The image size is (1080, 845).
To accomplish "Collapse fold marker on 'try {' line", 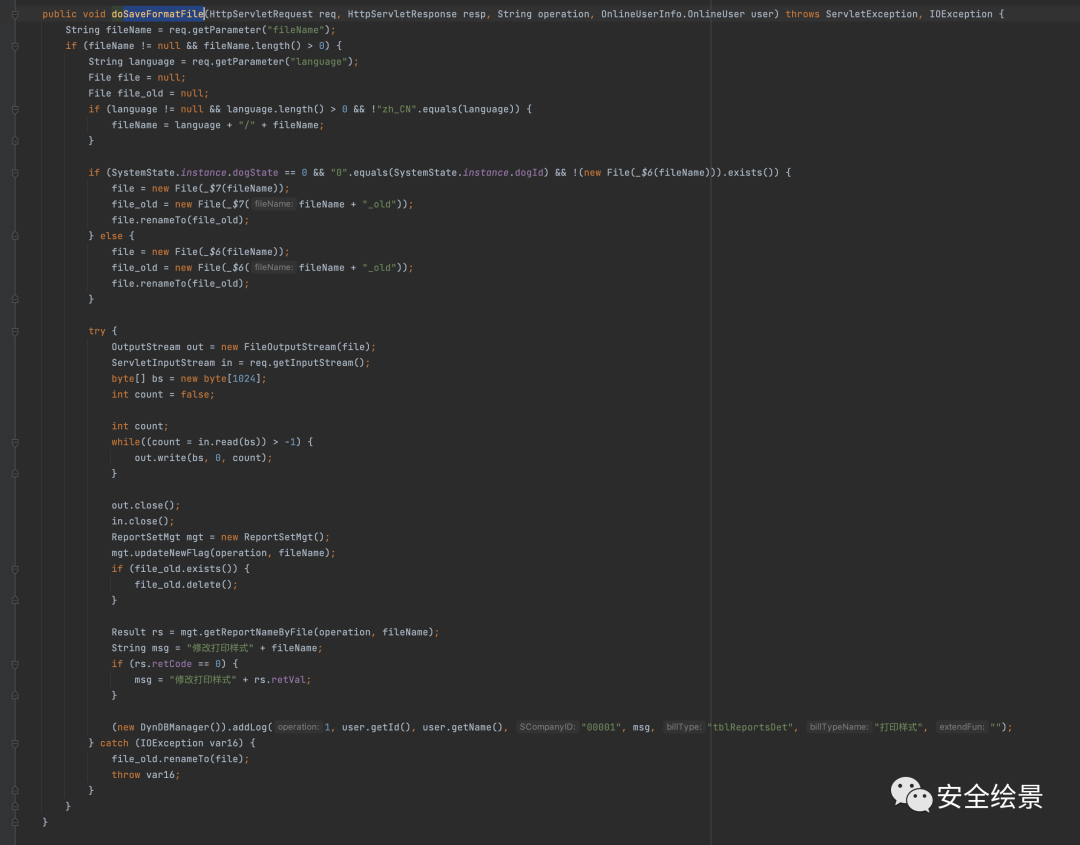I will click(15, 331).
